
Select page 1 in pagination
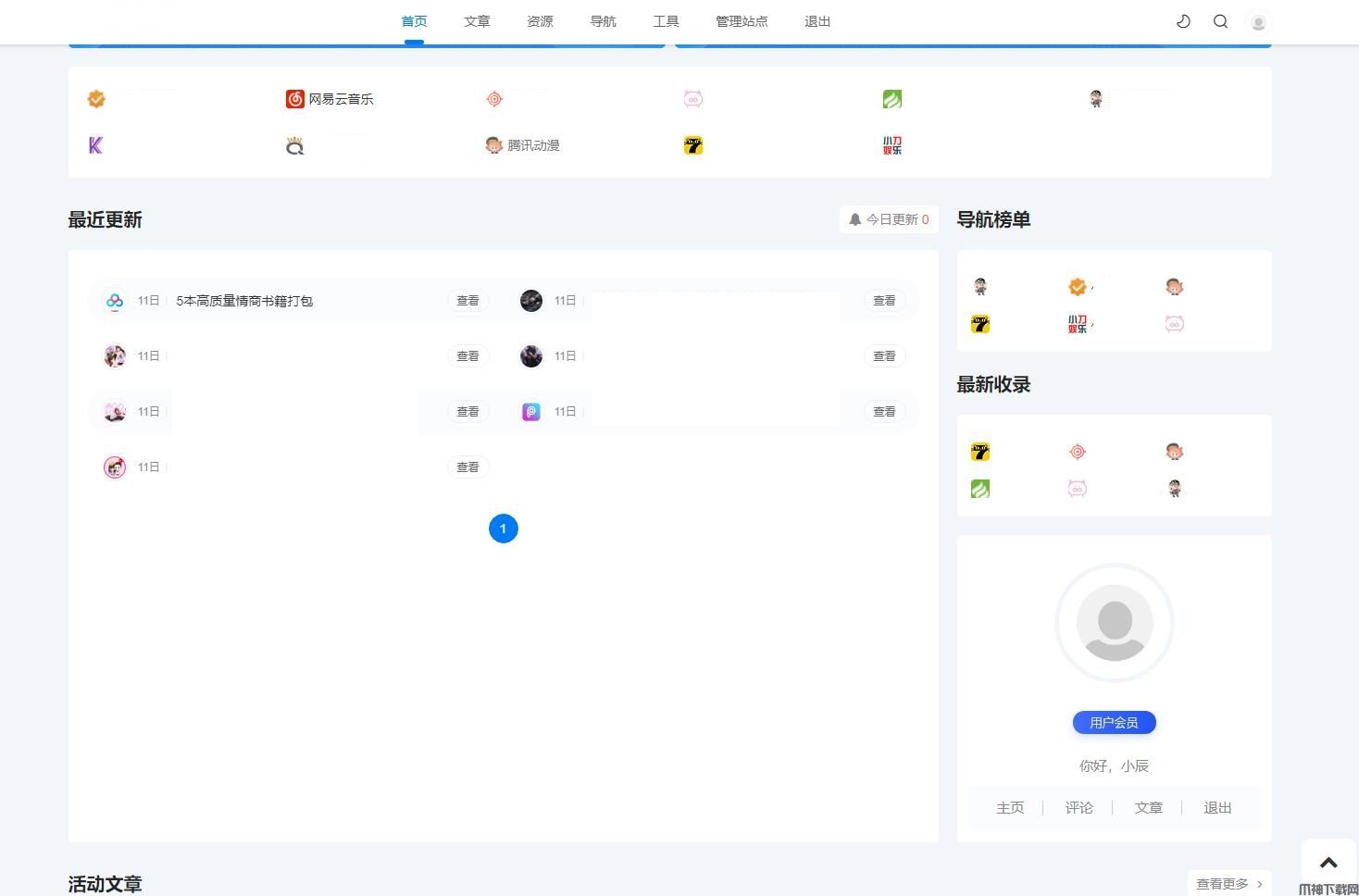pos(504,529)
